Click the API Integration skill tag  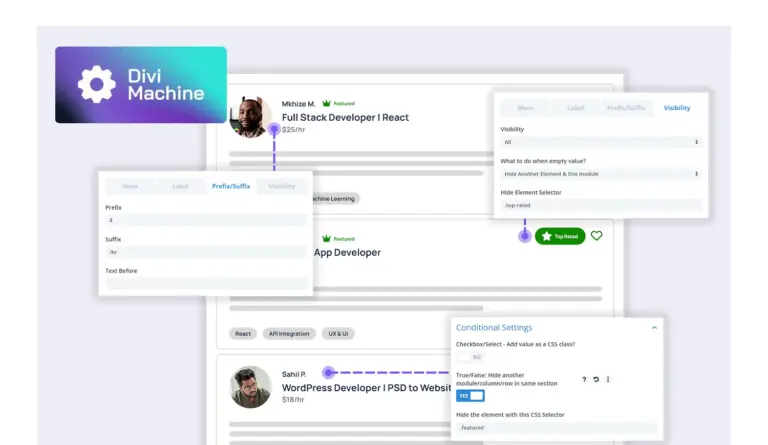(x=289, y=334)
